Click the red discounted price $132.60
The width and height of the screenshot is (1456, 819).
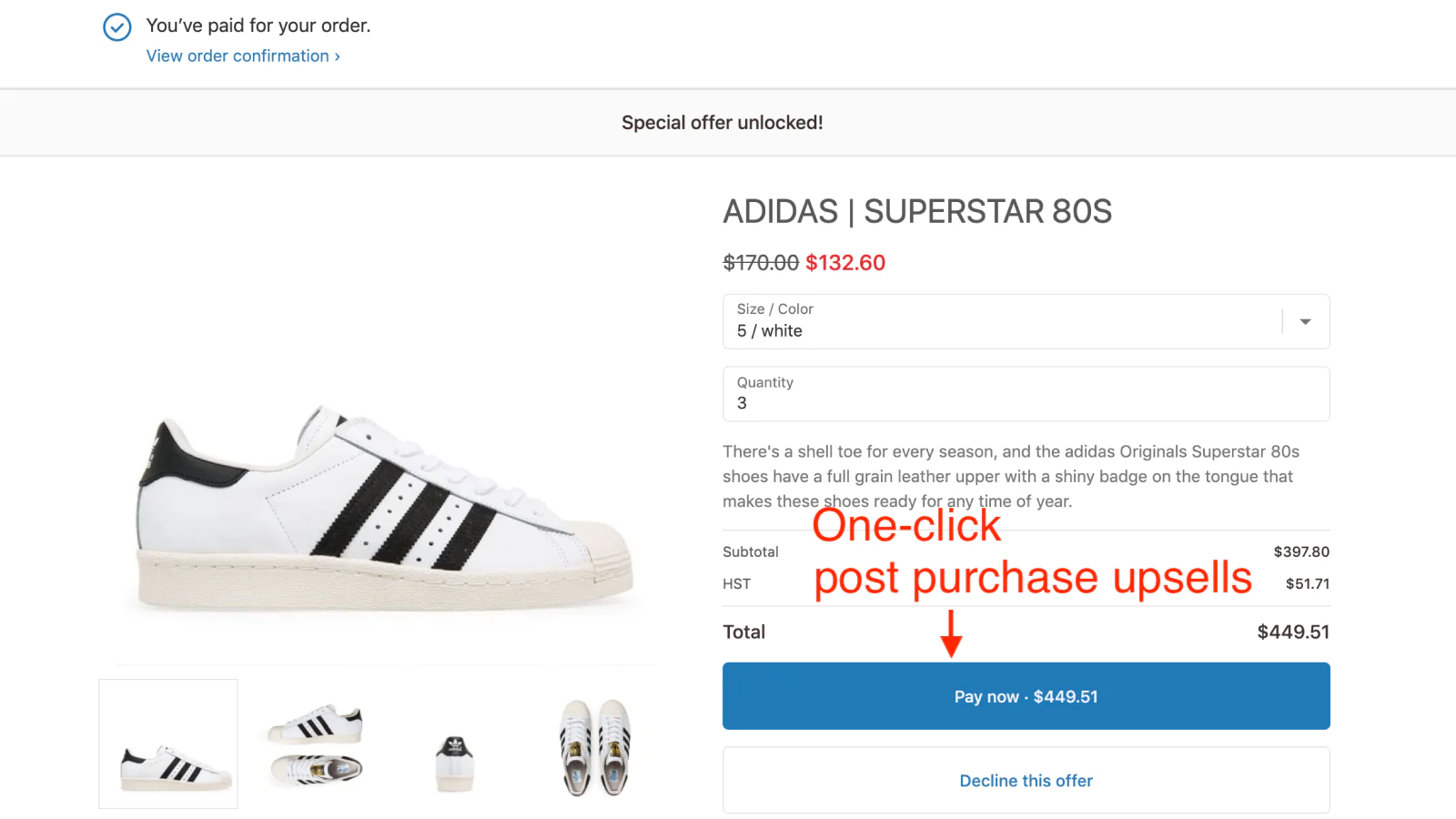[845, 263]
